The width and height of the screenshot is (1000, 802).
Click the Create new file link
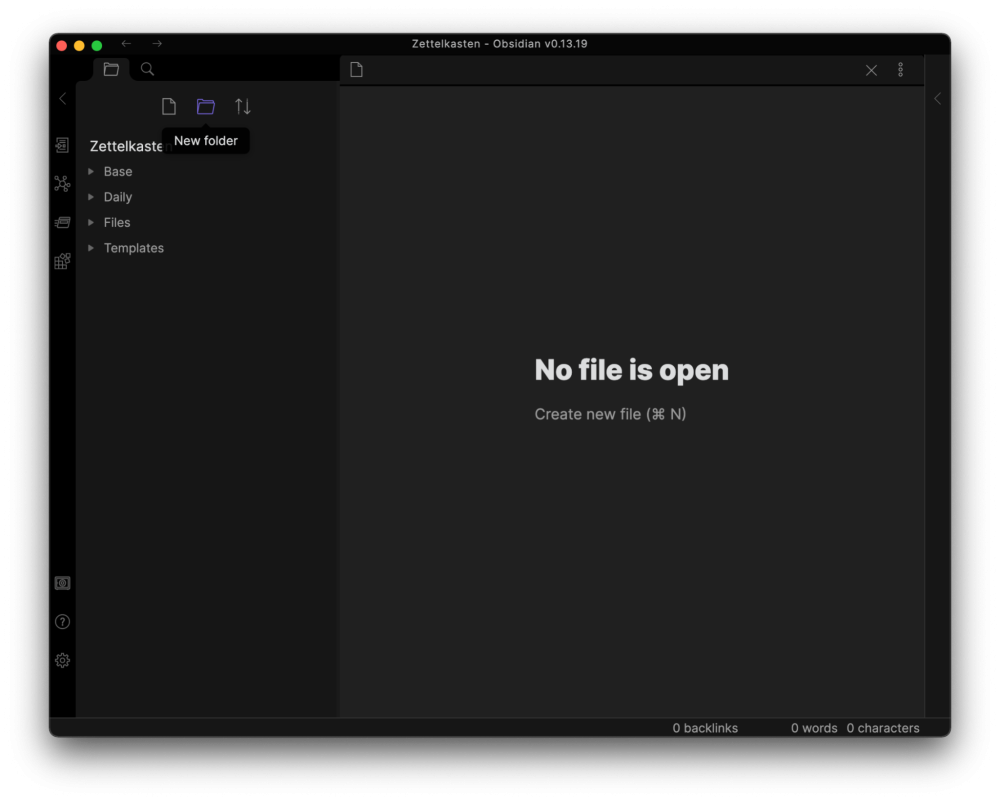click(x=610, y=414)
